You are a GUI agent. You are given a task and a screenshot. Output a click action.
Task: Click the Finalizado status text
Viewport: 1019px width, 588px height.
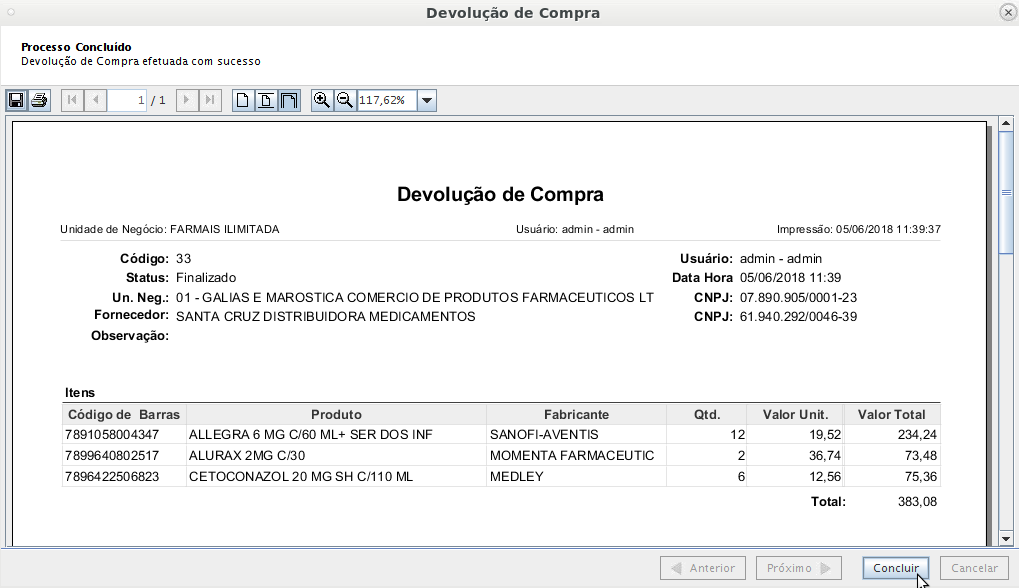pyautogui.click(x=206, y=277)
